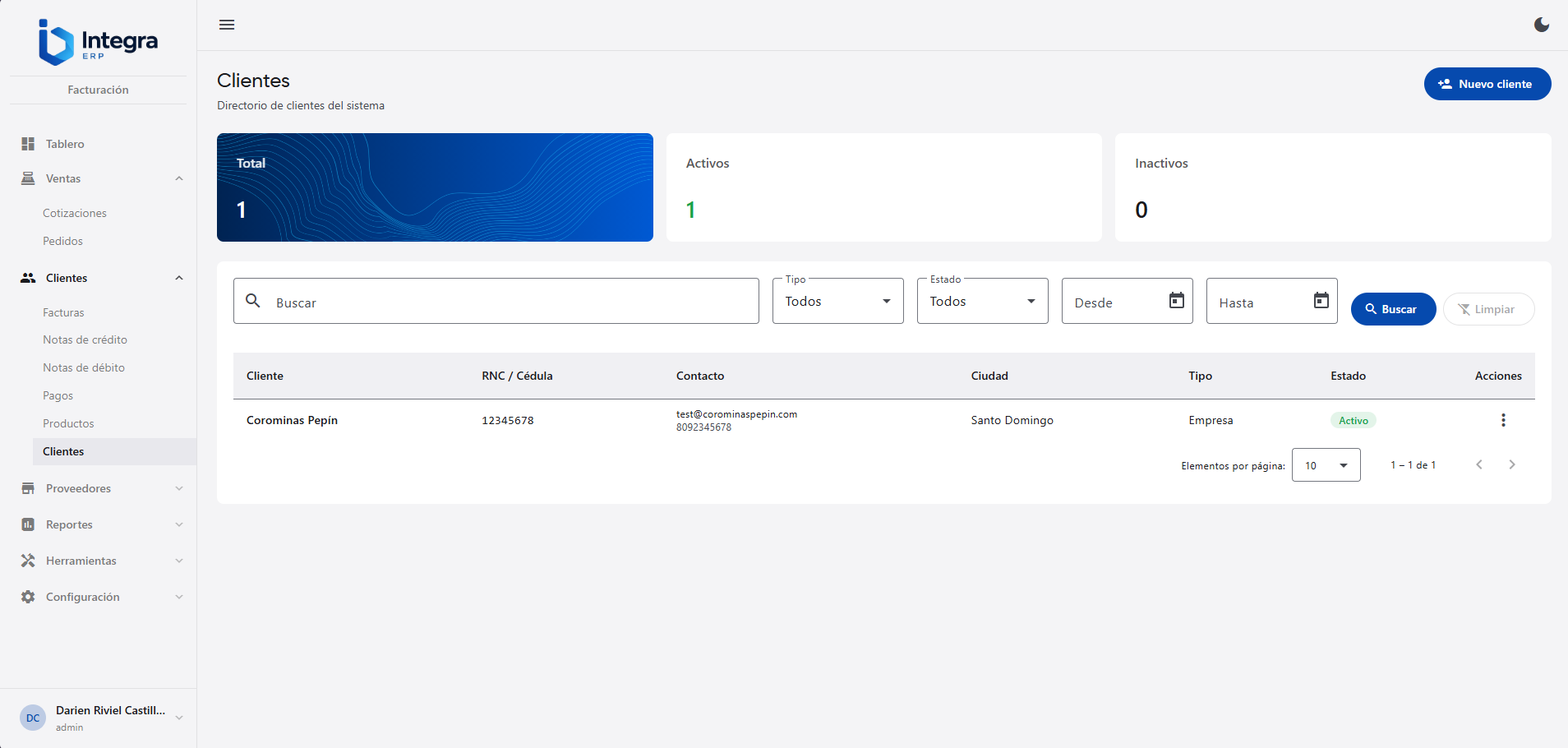Go to next page arrow
The height and width of the screenshot is (748, 1568).
(1512, 464)
